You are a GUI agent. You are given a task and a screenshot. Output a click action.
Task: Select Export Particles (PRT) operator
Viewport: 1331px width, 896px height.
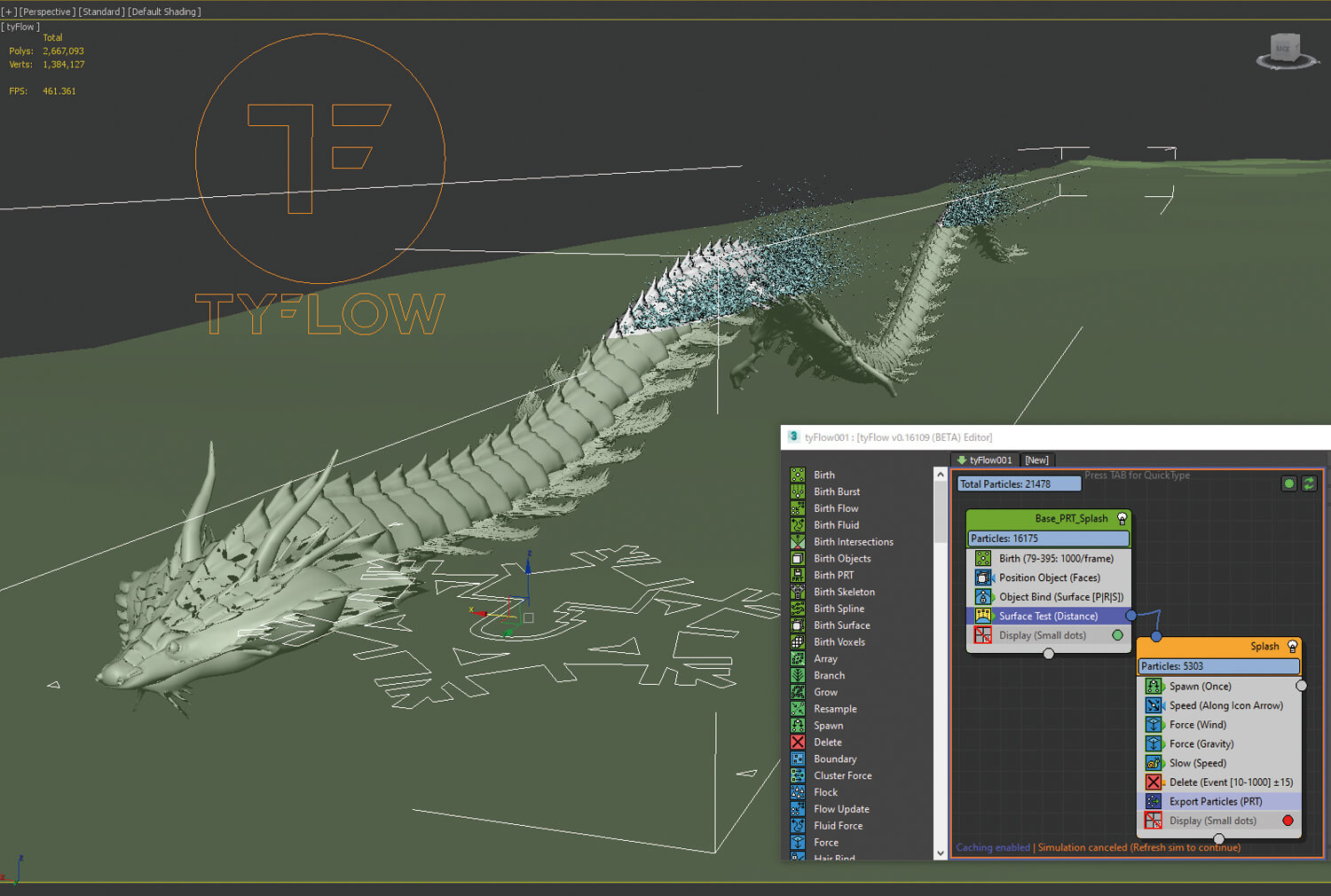pyautogui.click(x=1218, y=801)
